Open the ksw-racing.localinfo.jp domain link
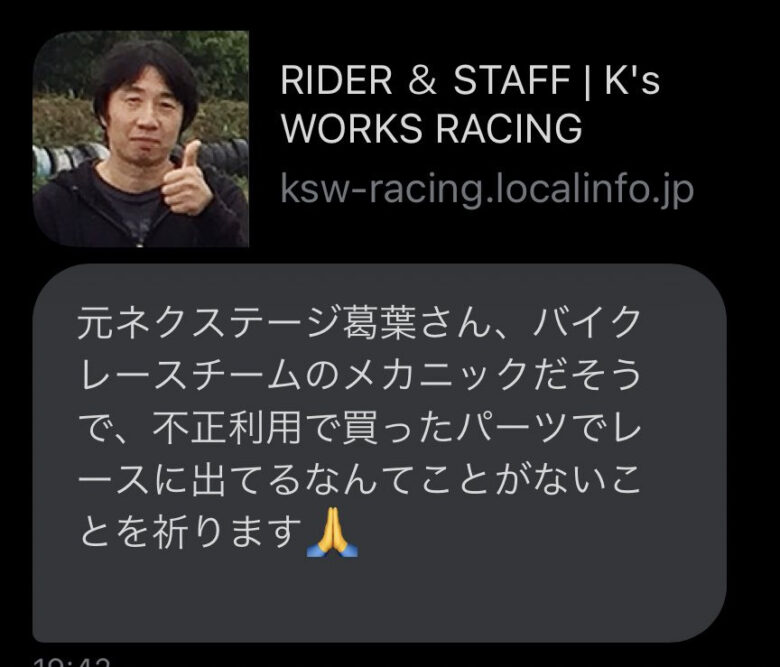This screenshot has height=667, width=780. [x=487, y=189]
